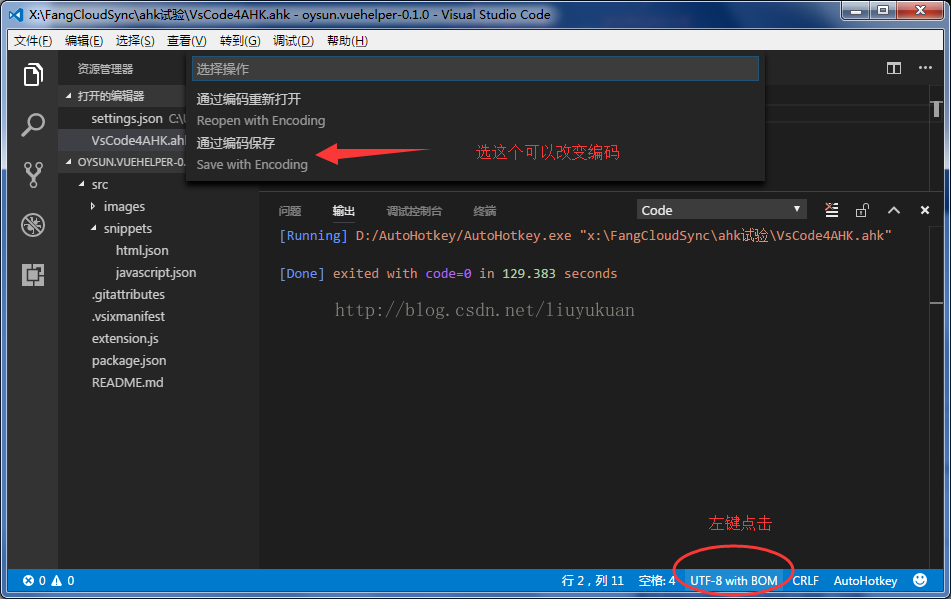Maximize the panel with the chevron up

click(894, 210)
